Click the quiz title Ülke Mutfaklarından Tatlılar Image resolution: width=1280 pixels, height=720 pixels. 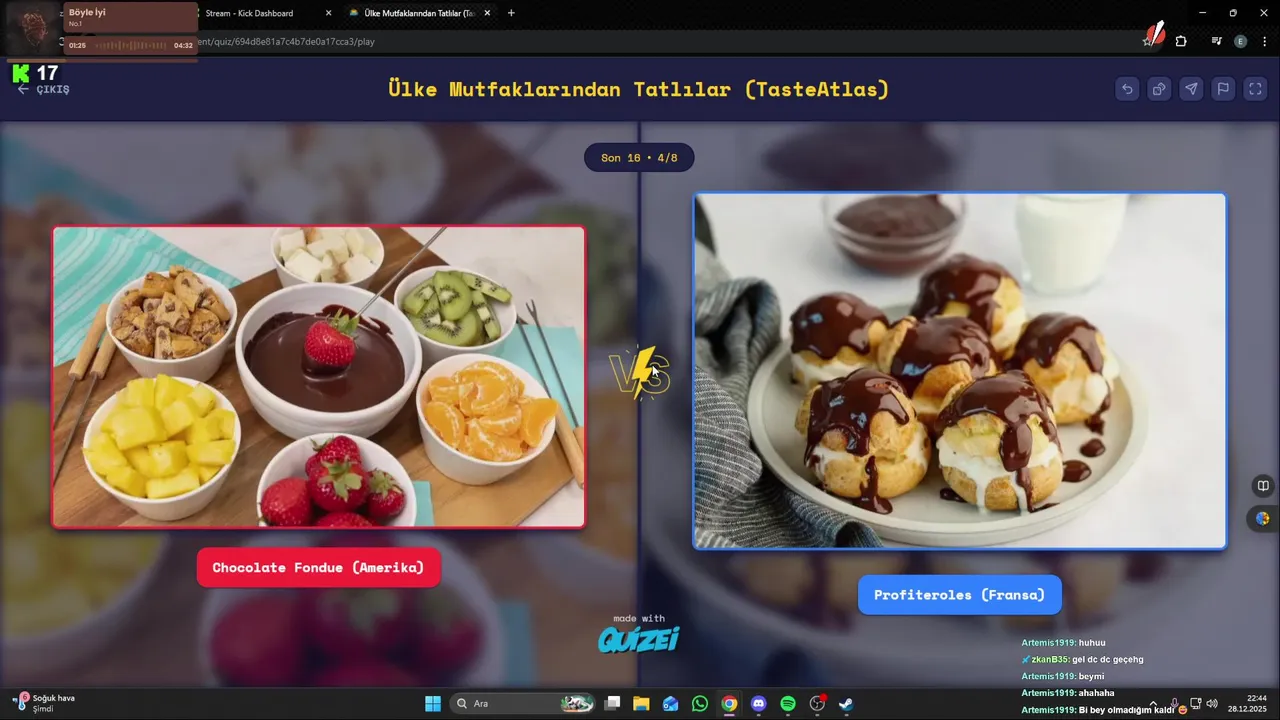point(639,89)
